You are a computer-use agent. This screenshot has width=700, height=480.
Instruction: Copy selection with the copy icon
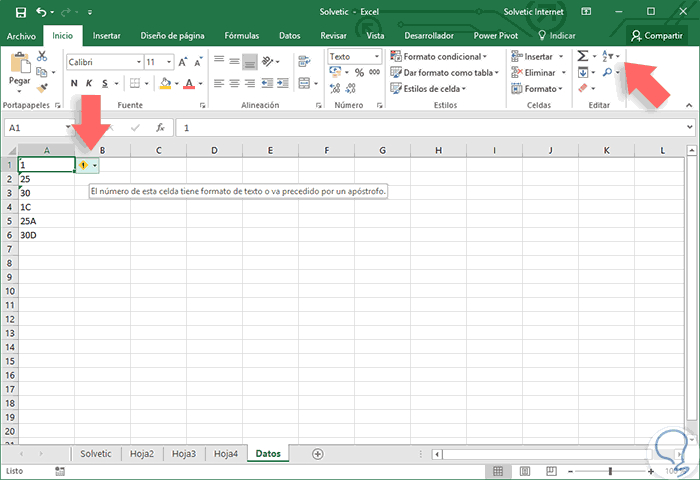[x=42, y=72]
